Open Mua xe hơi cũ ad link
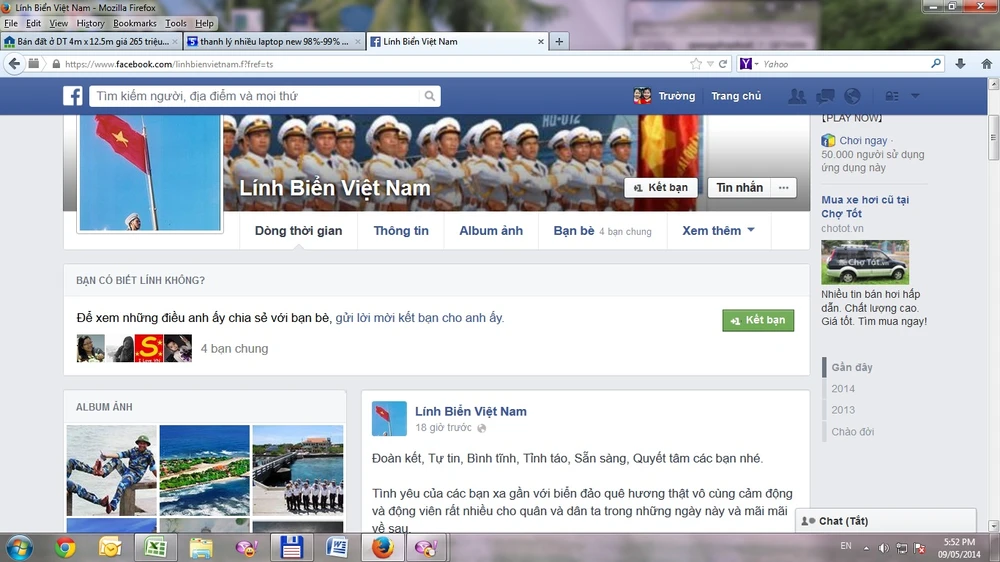Screen dimensions: 1000x562 click(x=865, y=207)
